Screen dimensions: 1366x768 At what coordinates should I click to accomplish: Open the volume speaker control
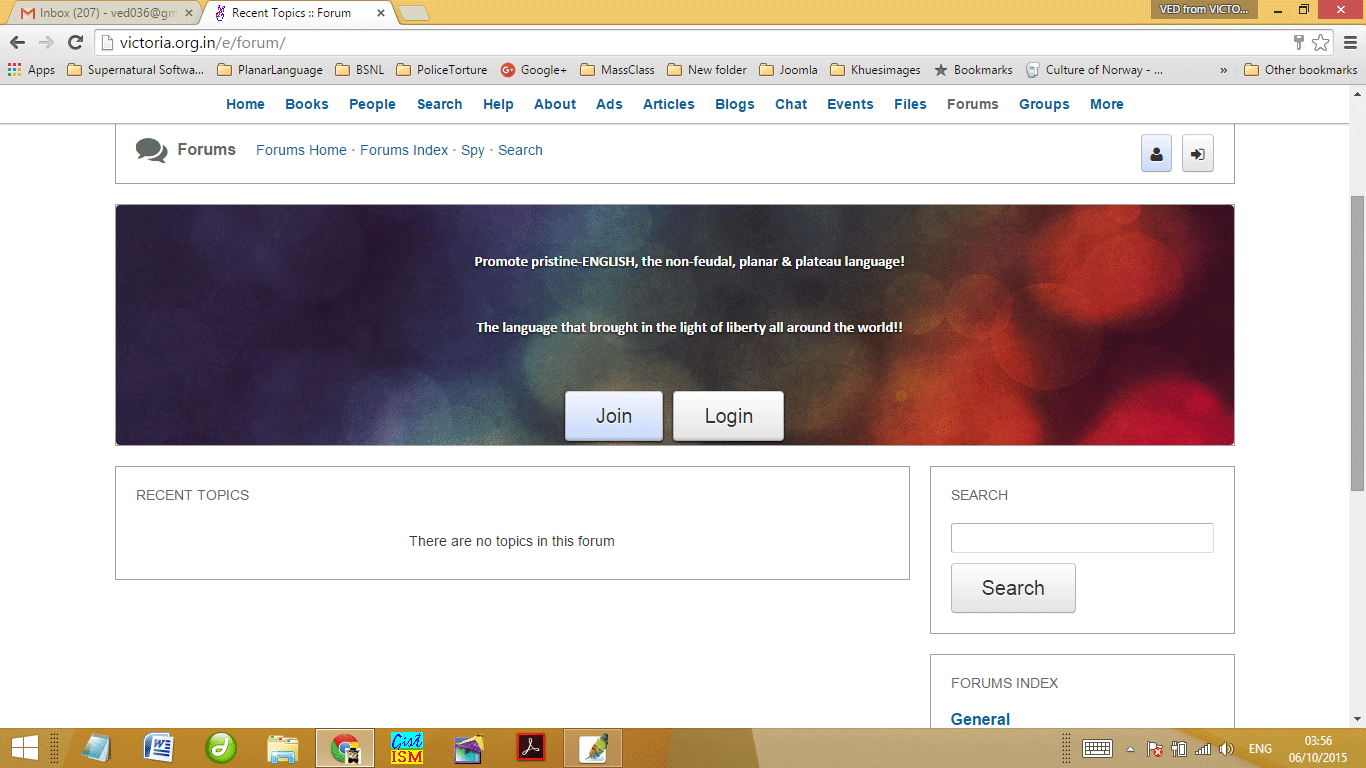[x=1227, y=748]
